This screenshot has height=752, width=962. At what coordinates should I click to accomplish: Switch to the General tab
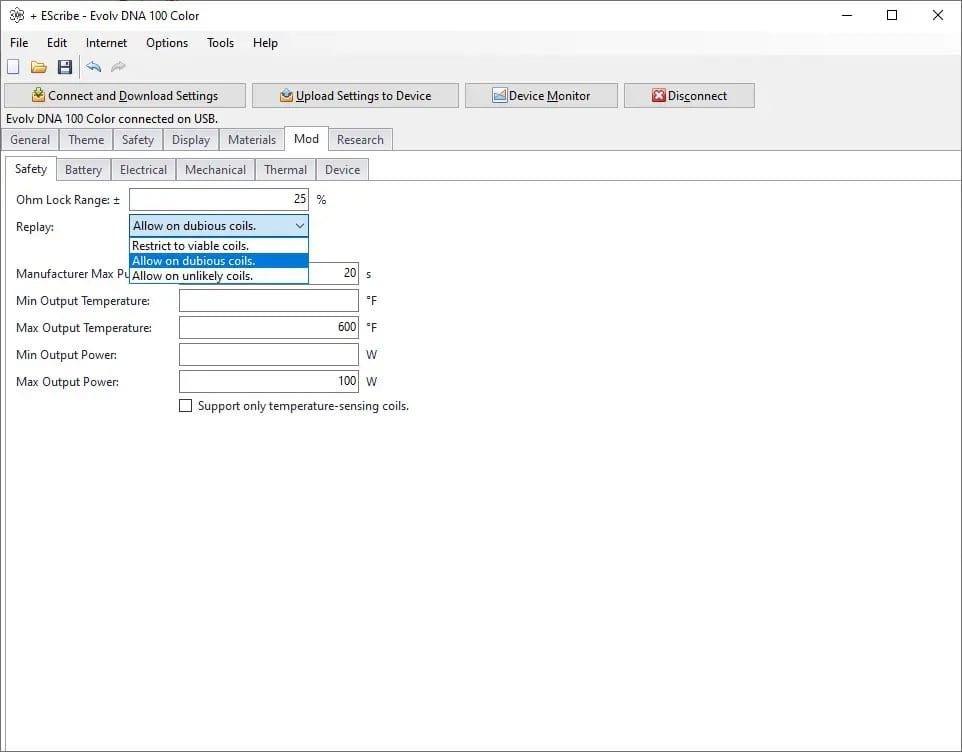[30, 140]
